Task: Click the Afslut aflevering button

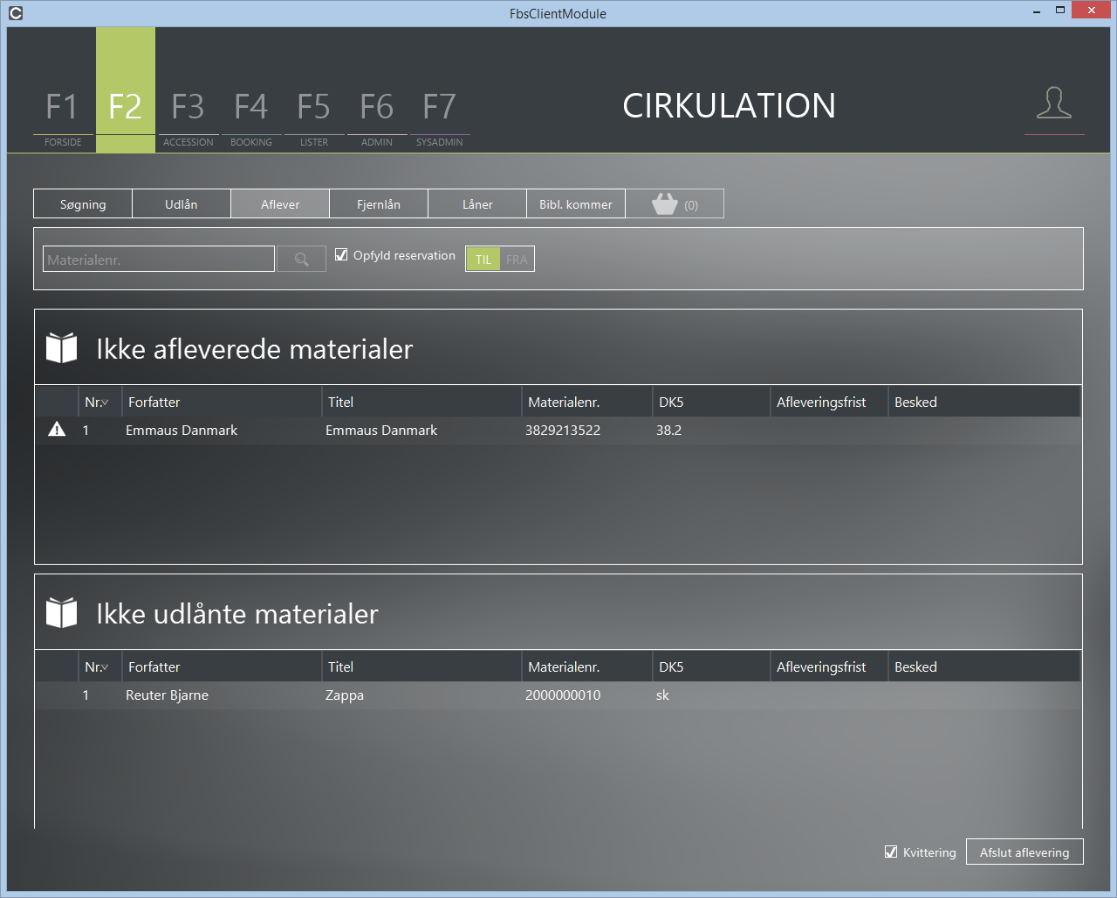Action: click(x=1024, y=852)
